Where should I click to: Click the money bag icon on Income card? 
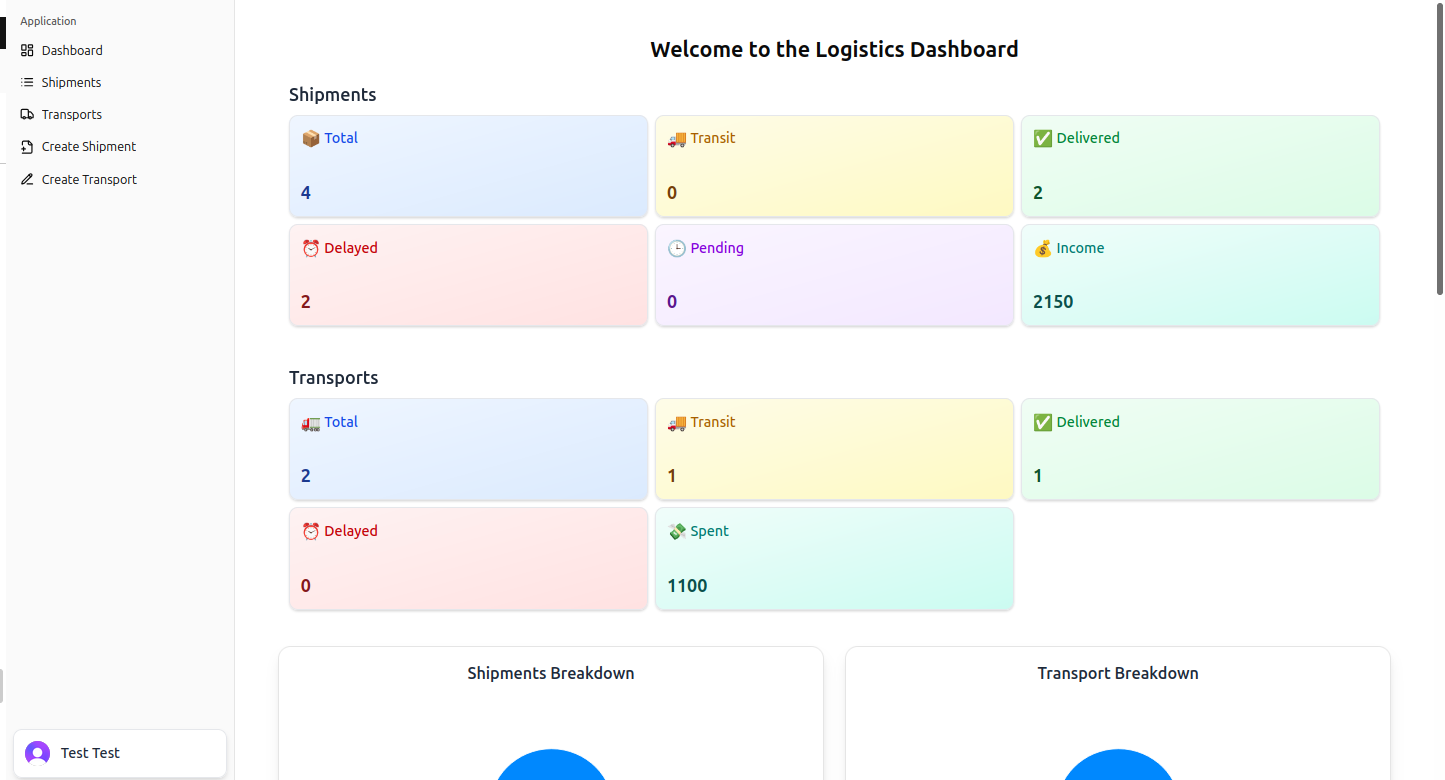(x=1042, y=247)
